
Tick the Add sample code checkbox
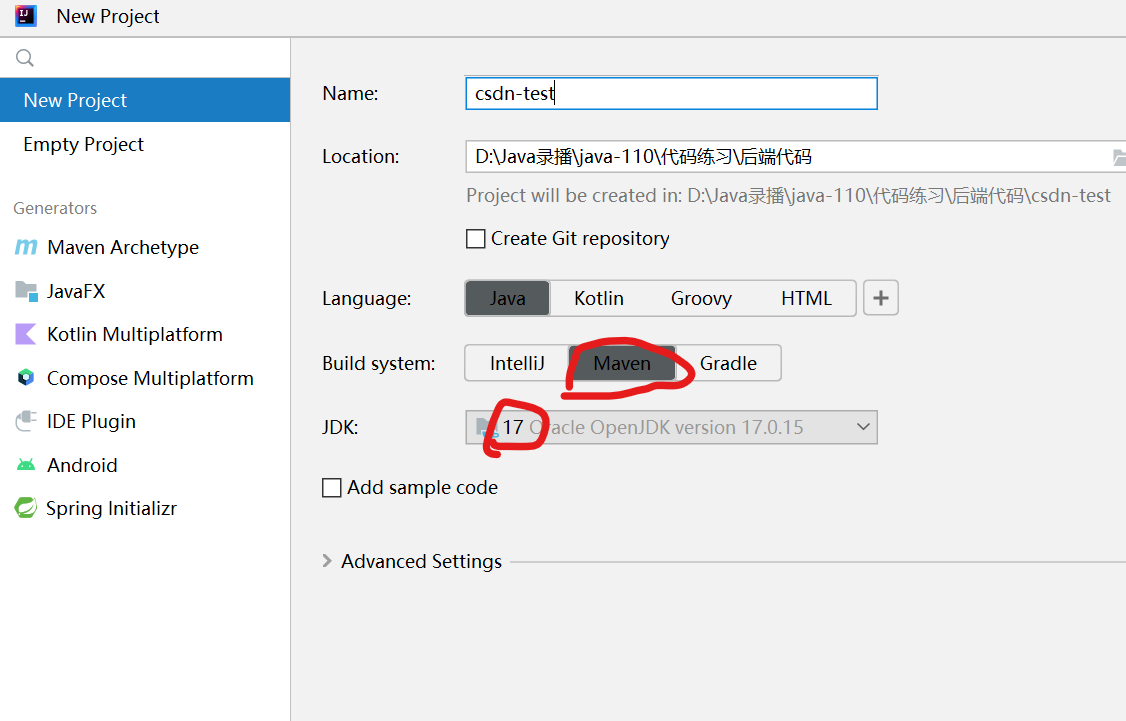(331, 488)
